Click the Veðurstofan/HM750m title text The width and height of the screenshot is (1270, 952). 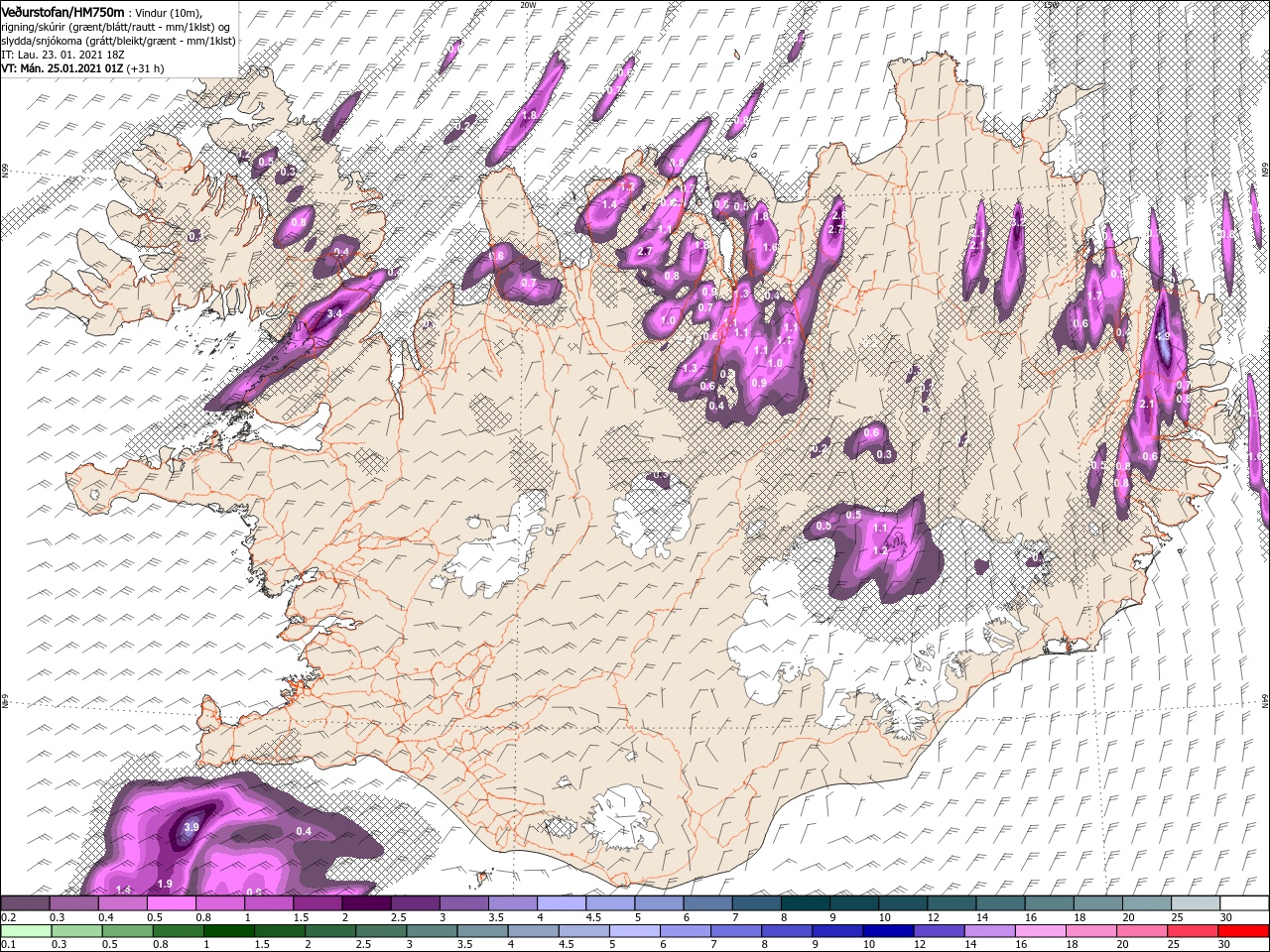coord(63,11)
